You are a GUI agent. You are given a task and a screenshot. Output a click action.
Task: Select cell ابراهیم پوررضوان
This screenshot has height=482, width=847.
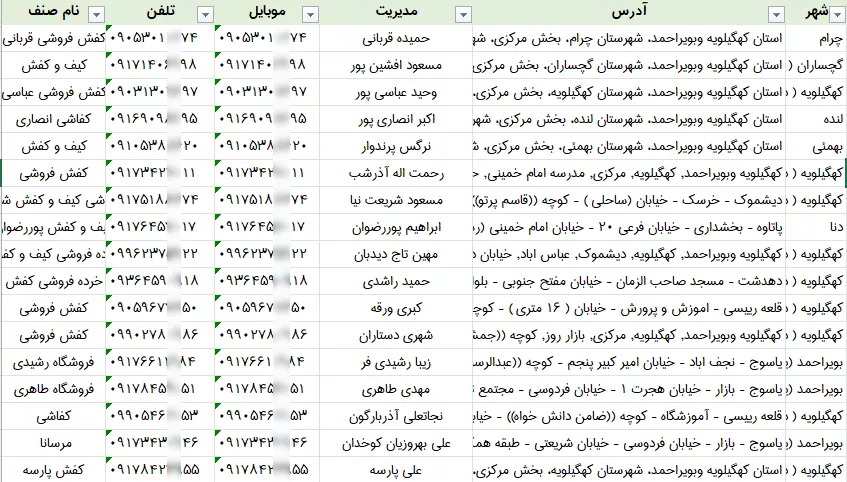[396, 227]
